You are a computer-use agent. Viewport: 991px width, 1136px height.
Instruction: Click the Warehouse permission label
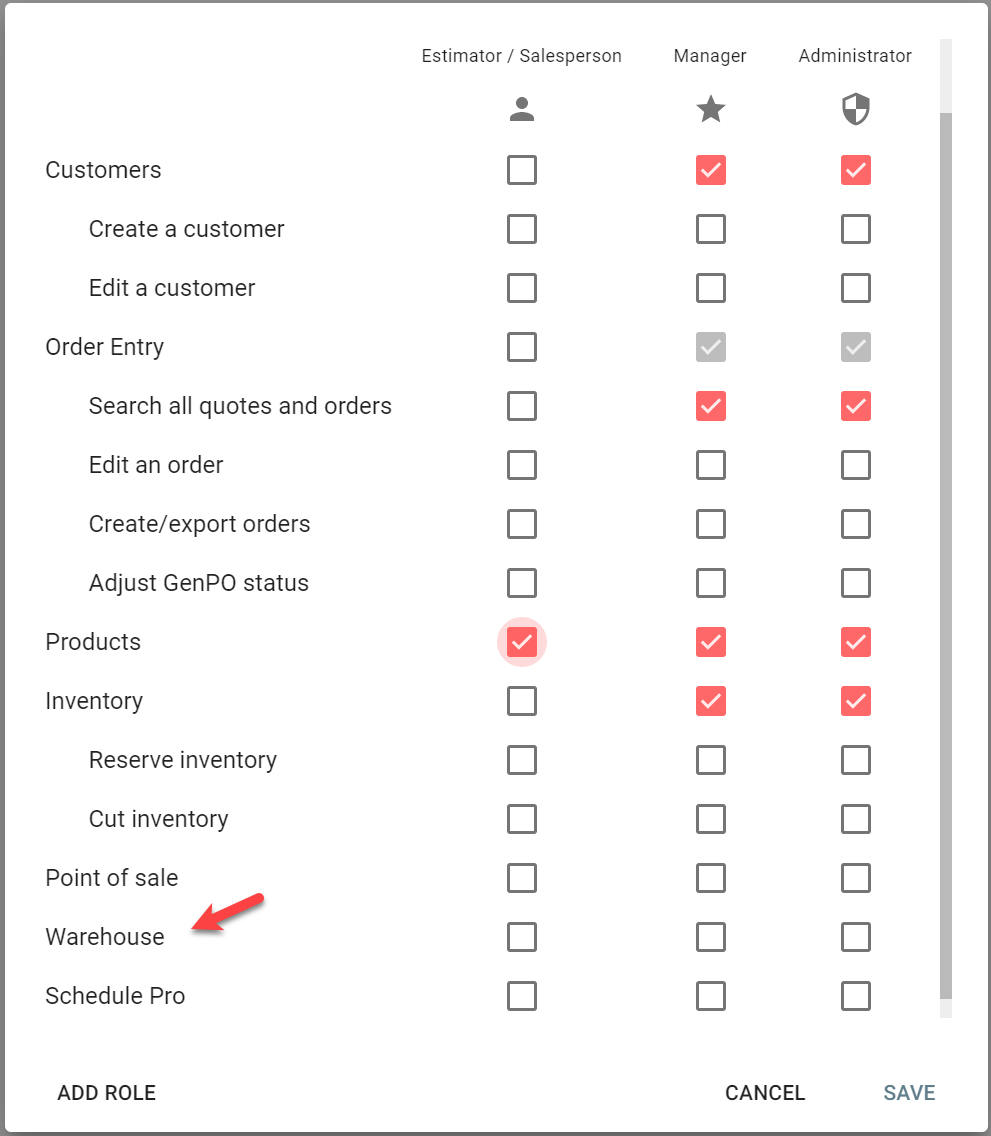[105, 937]
